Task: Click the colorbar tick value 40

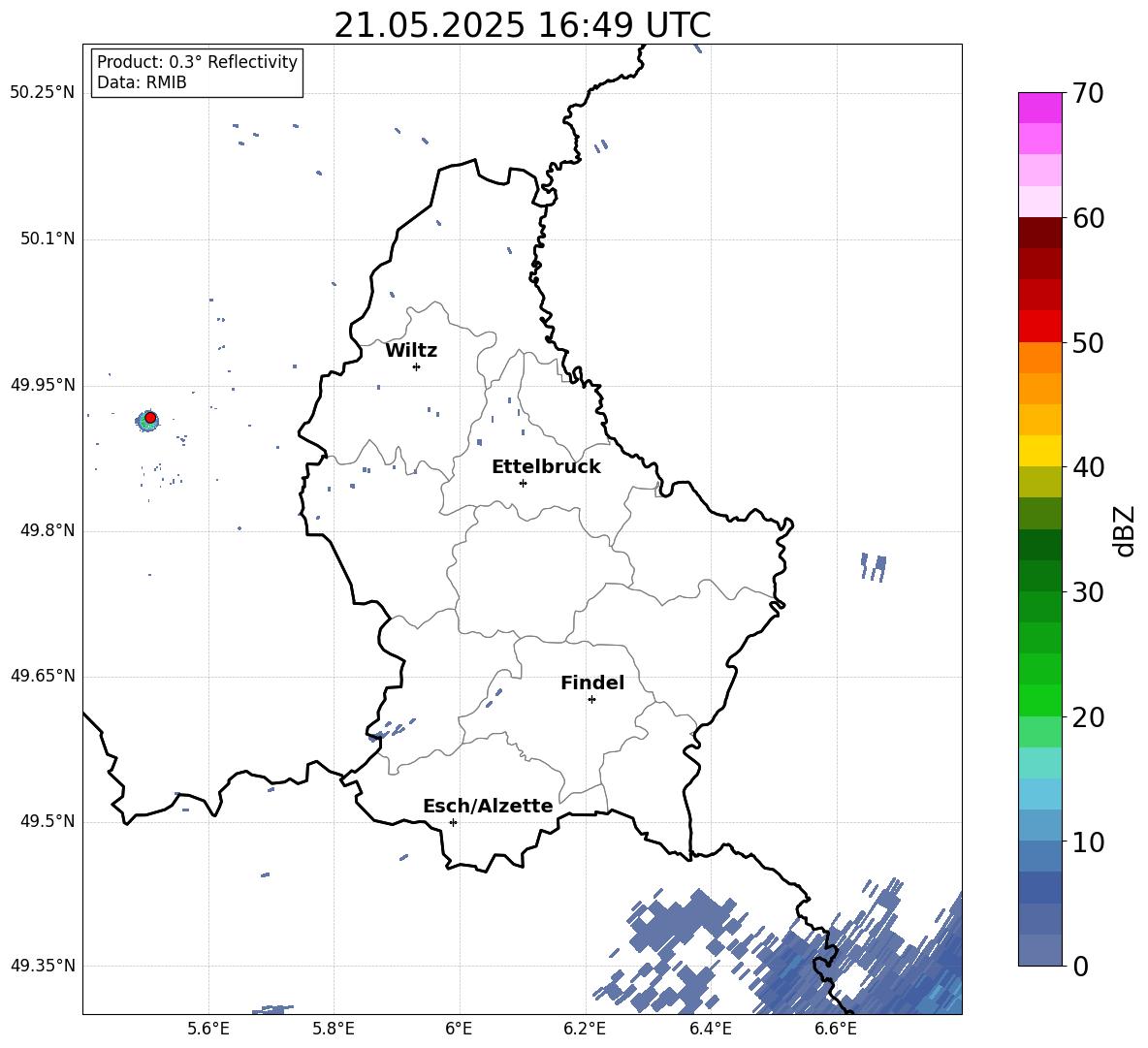Action: tap(1088, 467)
